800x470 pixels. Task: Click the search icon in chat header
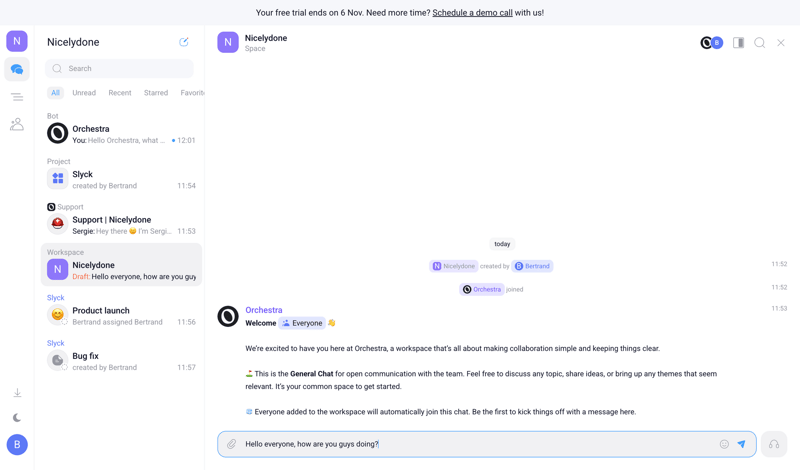click(760, 43)
